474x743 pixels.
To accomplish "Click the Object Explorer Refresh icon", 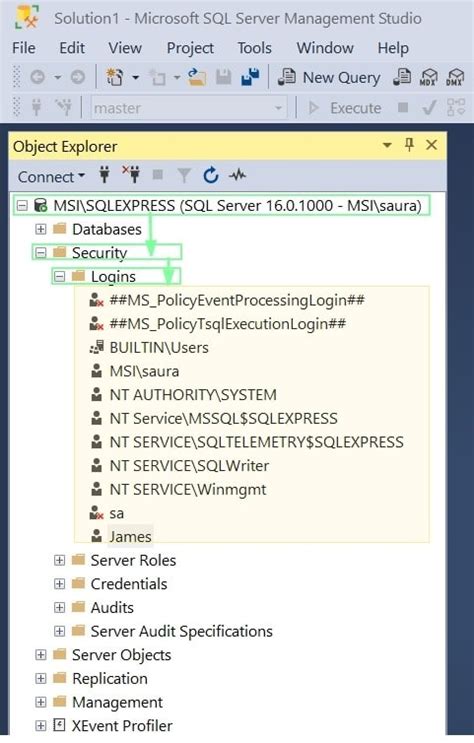I will (x=210, y=175).
